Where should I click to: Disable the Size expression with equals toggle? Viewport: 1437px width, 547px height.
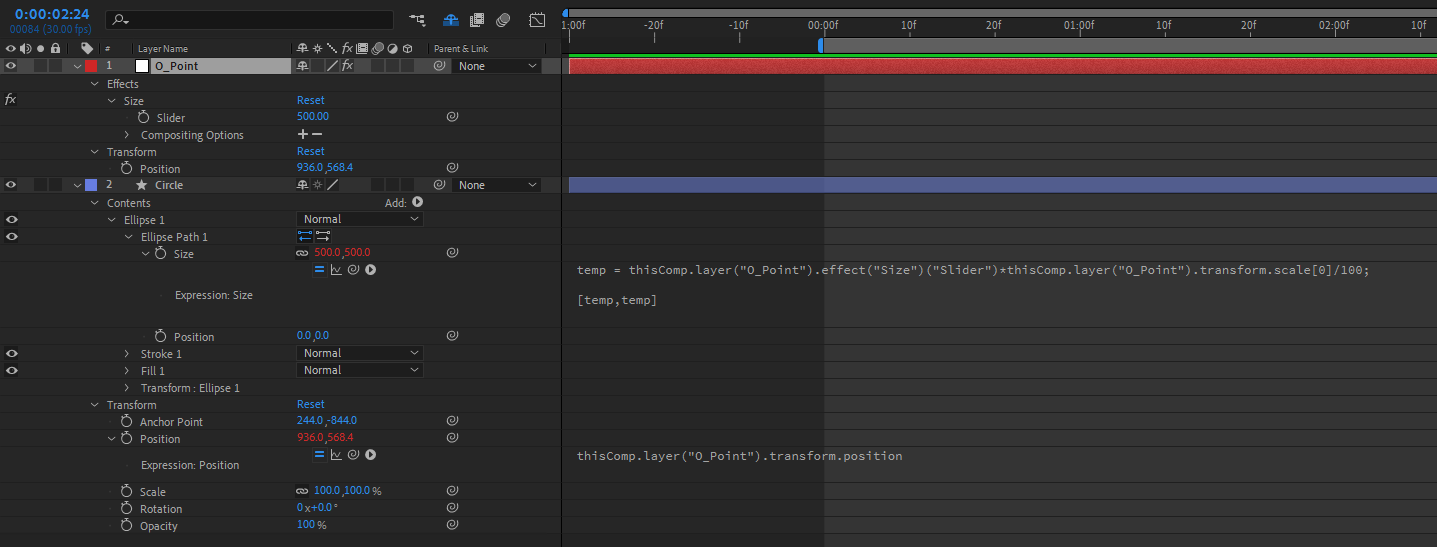320,270
